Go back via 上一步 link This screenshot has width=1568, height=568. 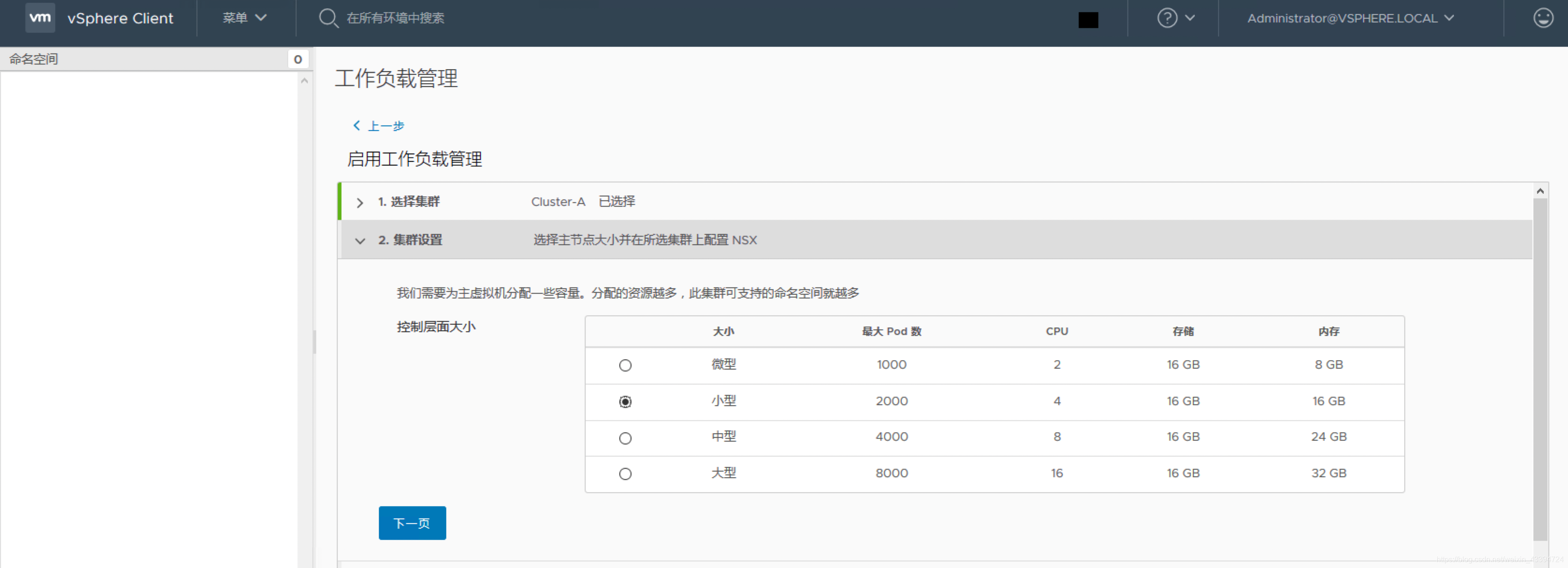[386, 126]
